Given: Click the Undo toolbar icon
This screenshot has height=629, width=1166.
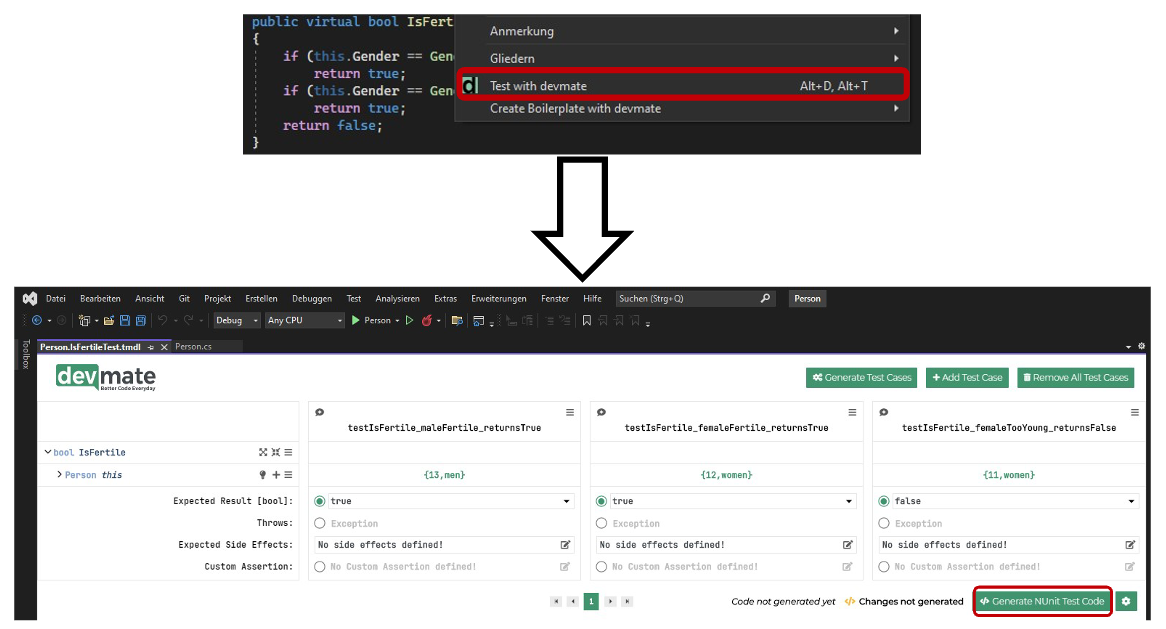Looking at the screenshot, I should (x=162, y=320).
